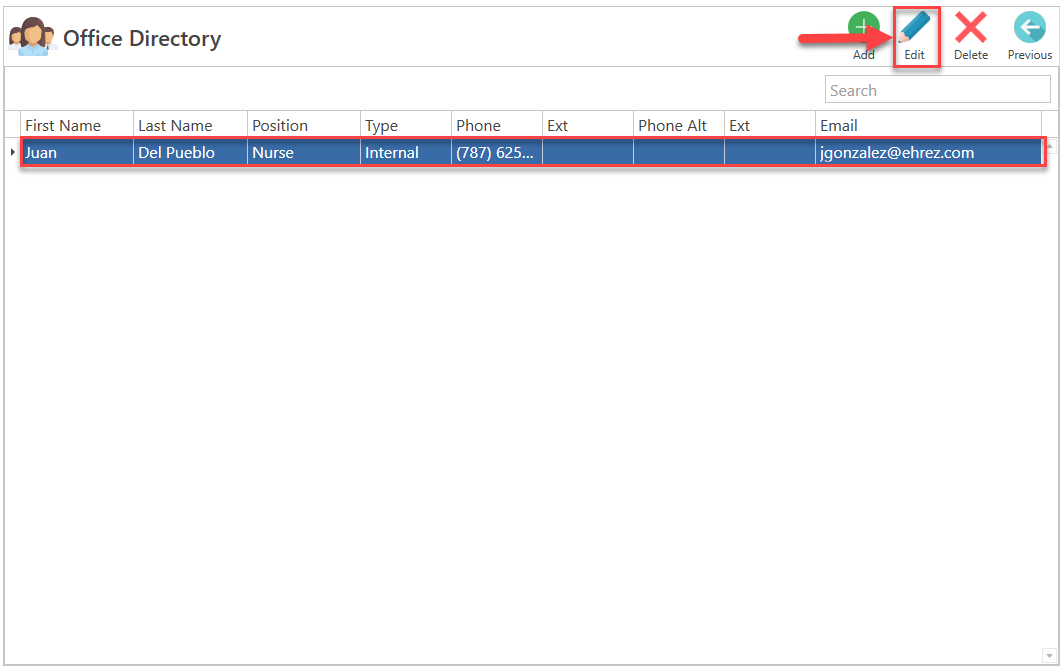
Task: Select the jgonzalez@ehrez.com email cell
Action: click(928, 153)
